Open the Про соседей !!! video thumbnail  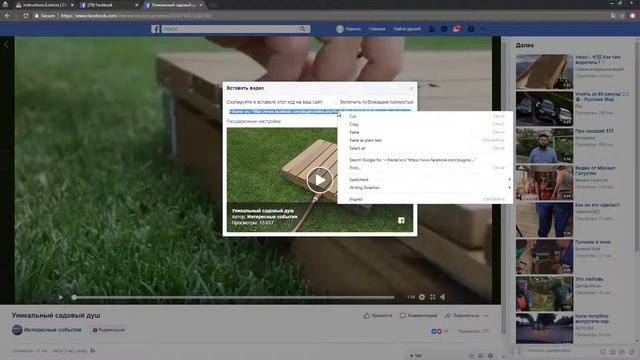click(x=544, y=145)
